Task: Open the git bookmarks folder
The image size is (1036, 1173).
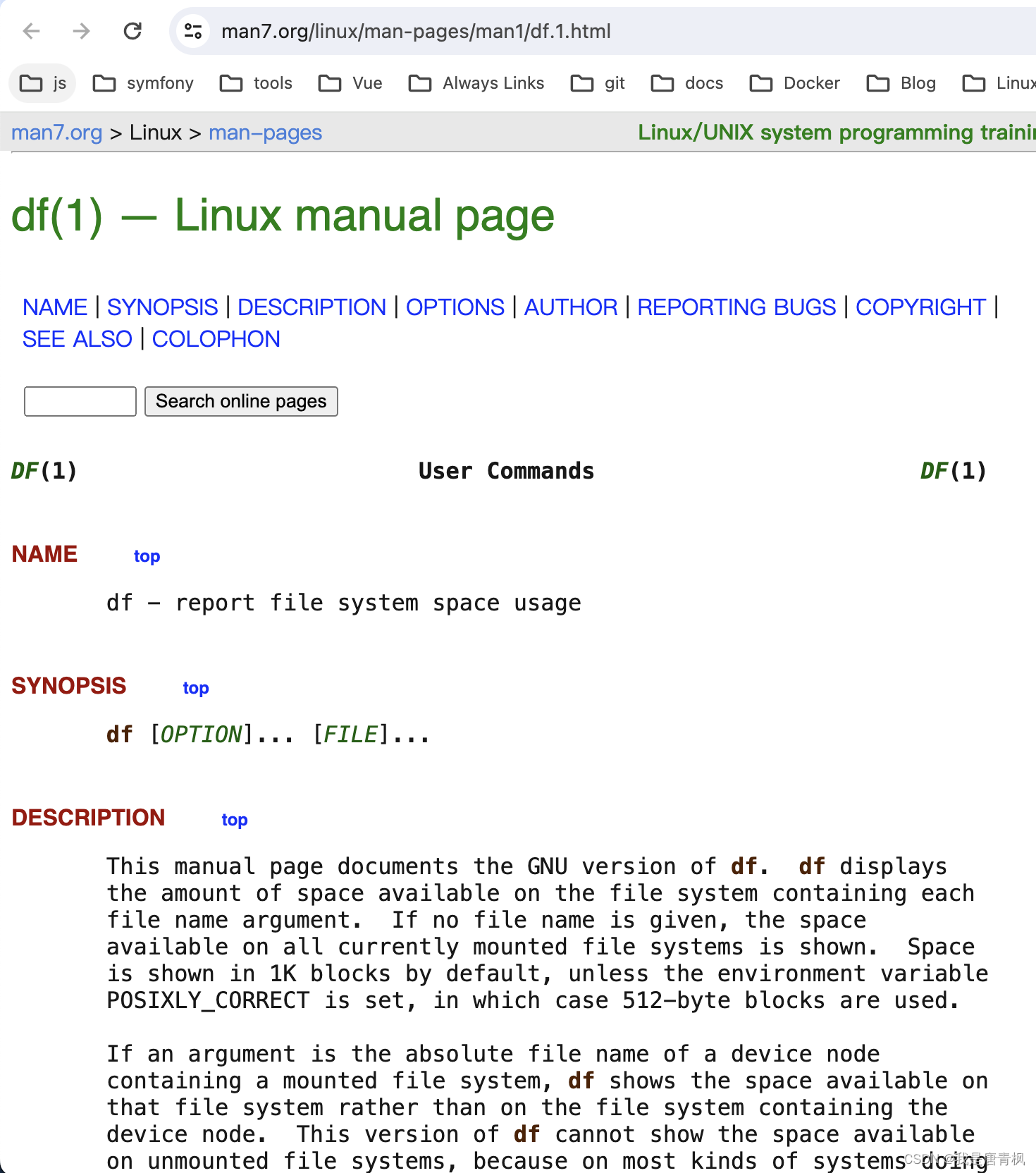Action: pyautogui.click(x=598, y=83)
